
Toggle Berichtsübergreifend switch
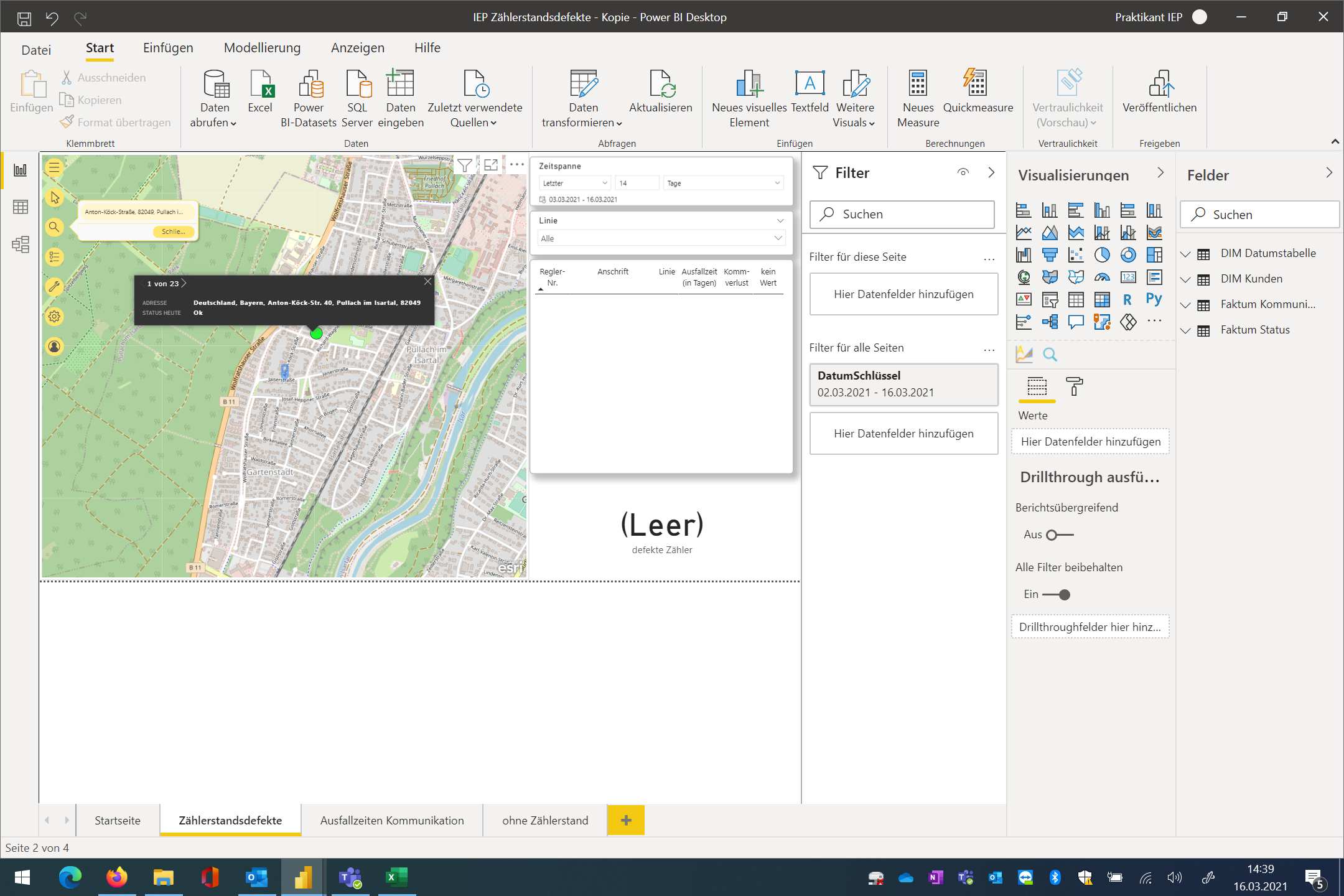click(x=1060, y=535)
